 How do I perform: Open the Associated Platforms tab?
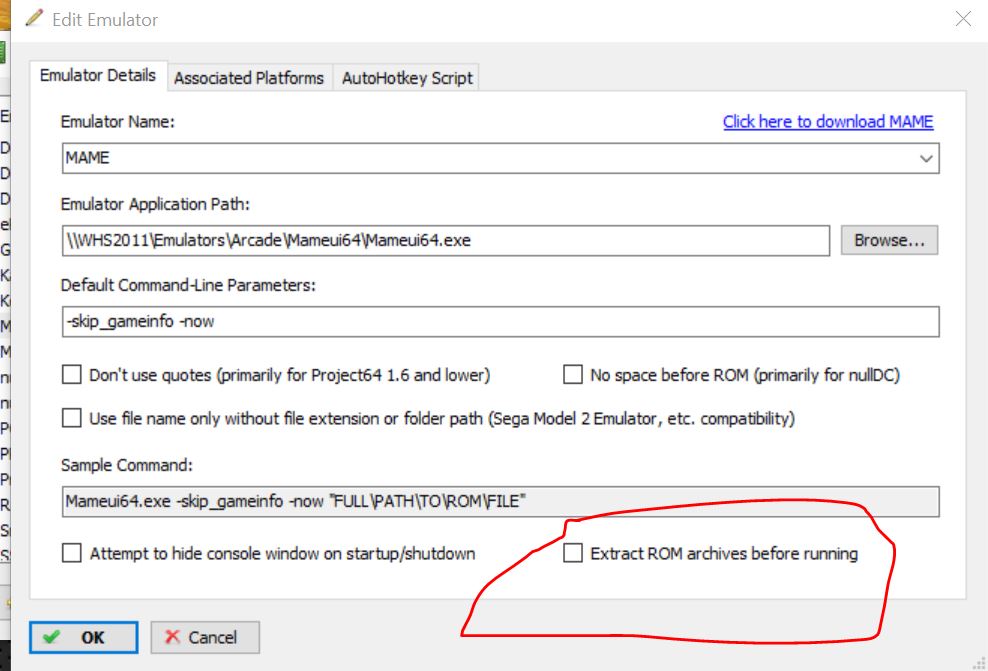pyautogui.click(x=250, y=78)
